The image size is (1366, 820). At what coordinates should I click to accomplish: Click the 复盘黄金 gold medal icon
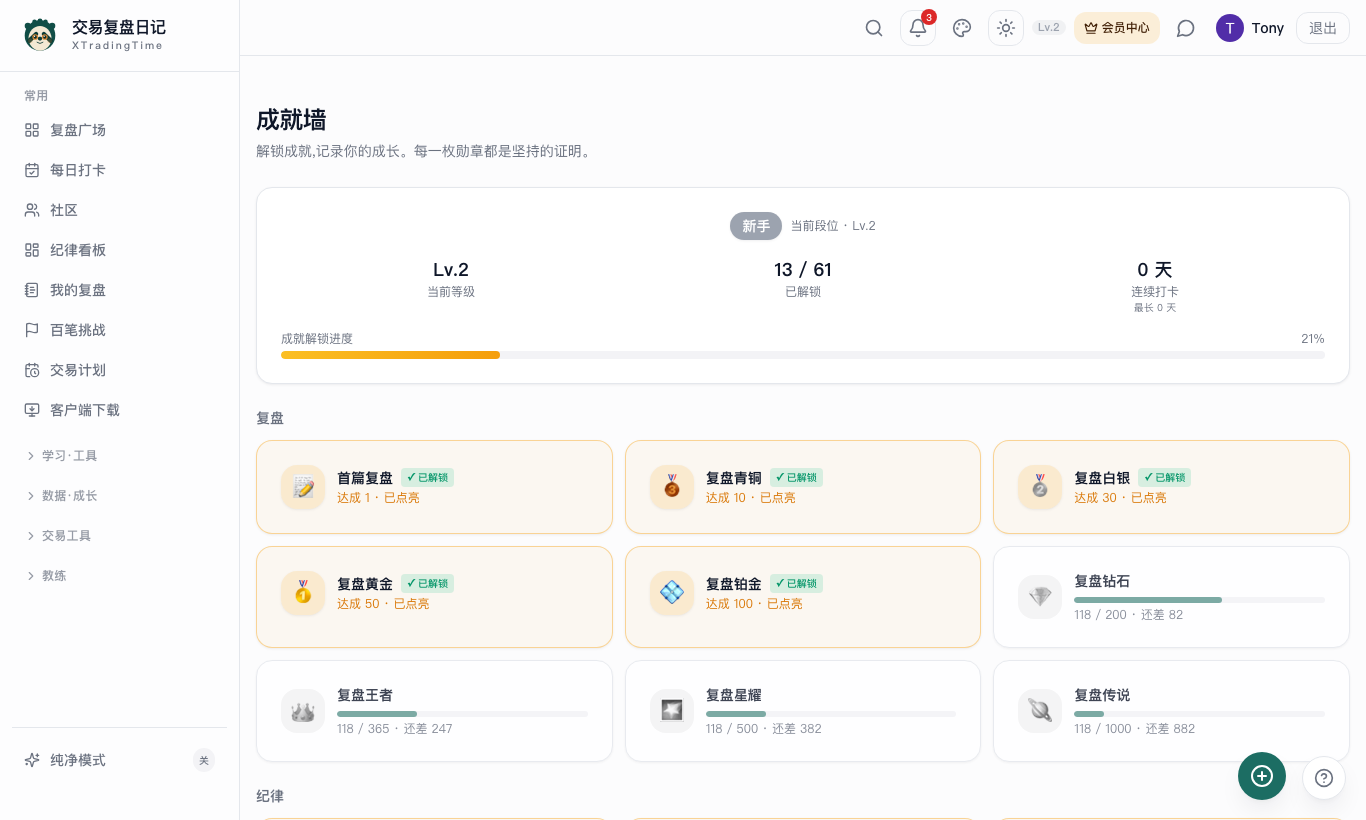pos(303,593)
